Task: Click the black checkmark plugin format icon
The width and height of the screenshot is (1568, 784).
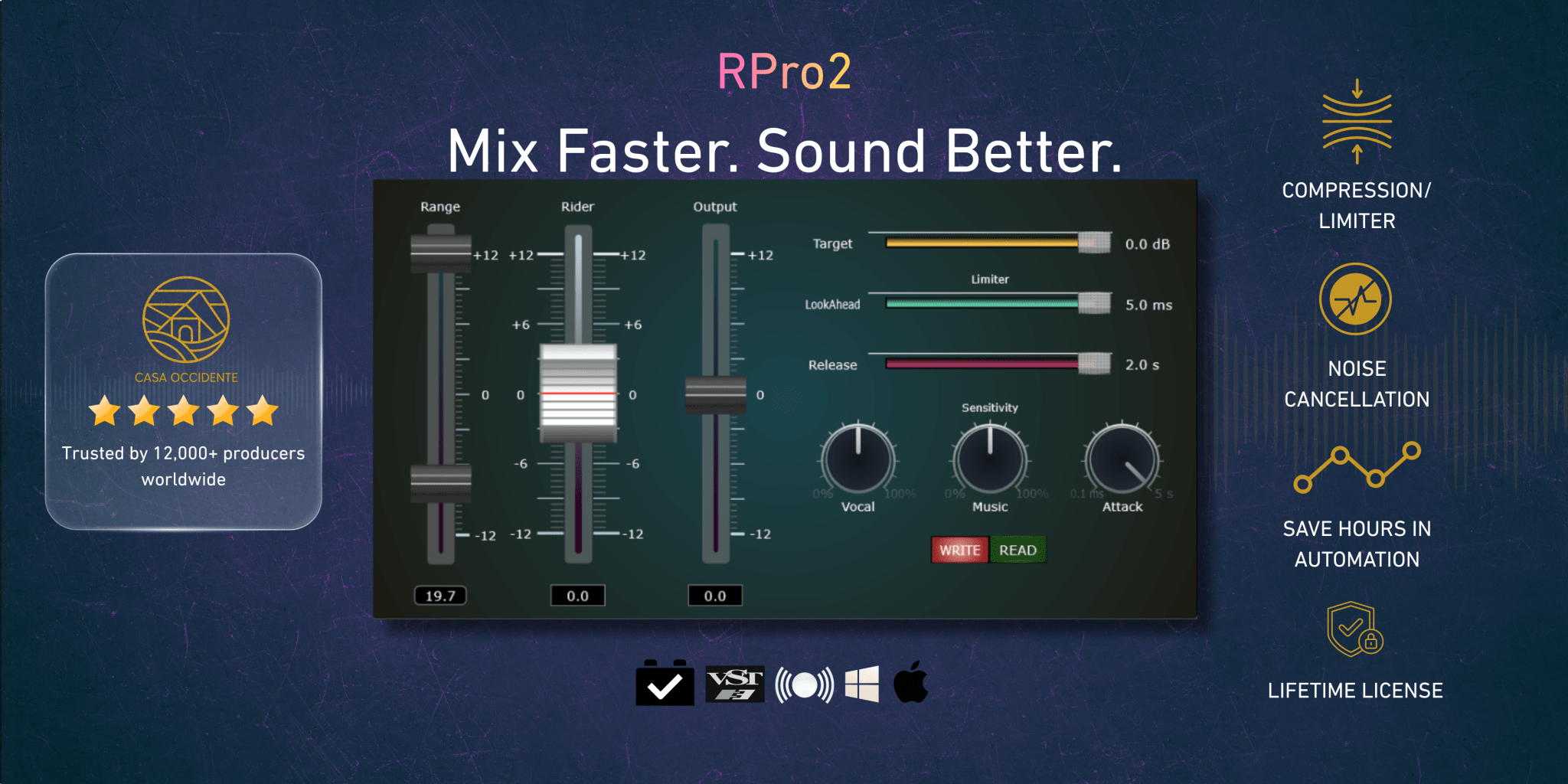Action: (665, 683)
